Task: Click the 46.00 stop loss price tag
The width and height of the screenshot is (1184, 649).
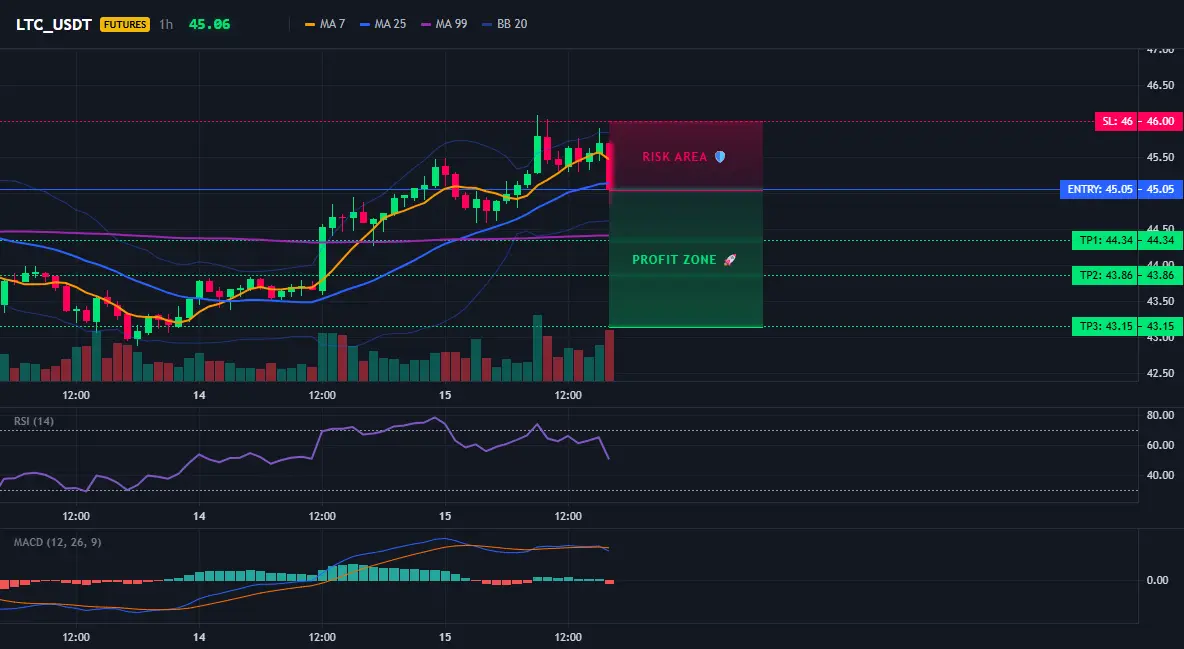Action: [1161, 121]
